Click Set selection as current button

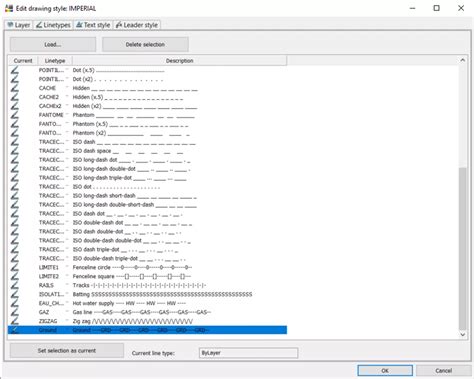point(67,351)
